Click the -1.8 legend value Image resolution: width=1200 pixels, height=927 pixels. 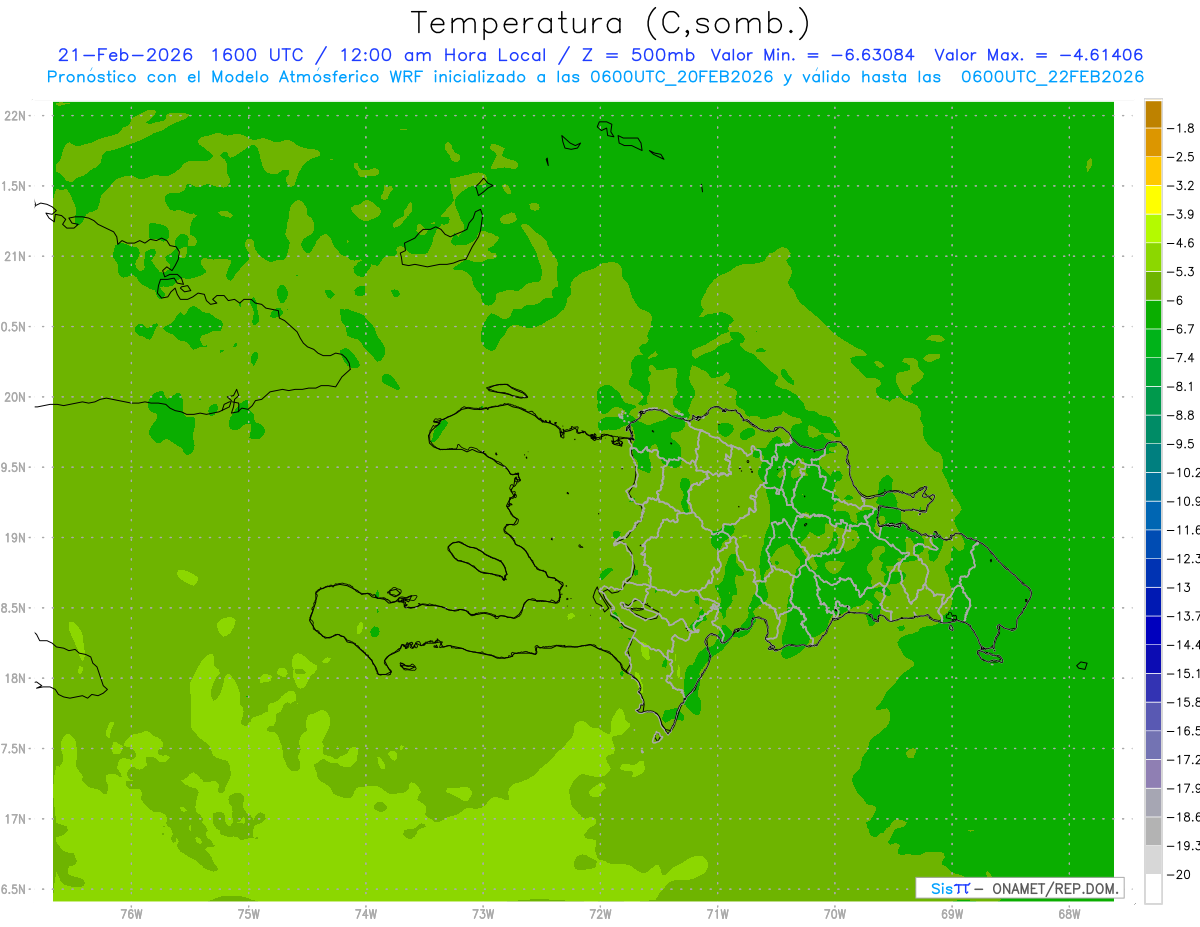[1181, 128]
